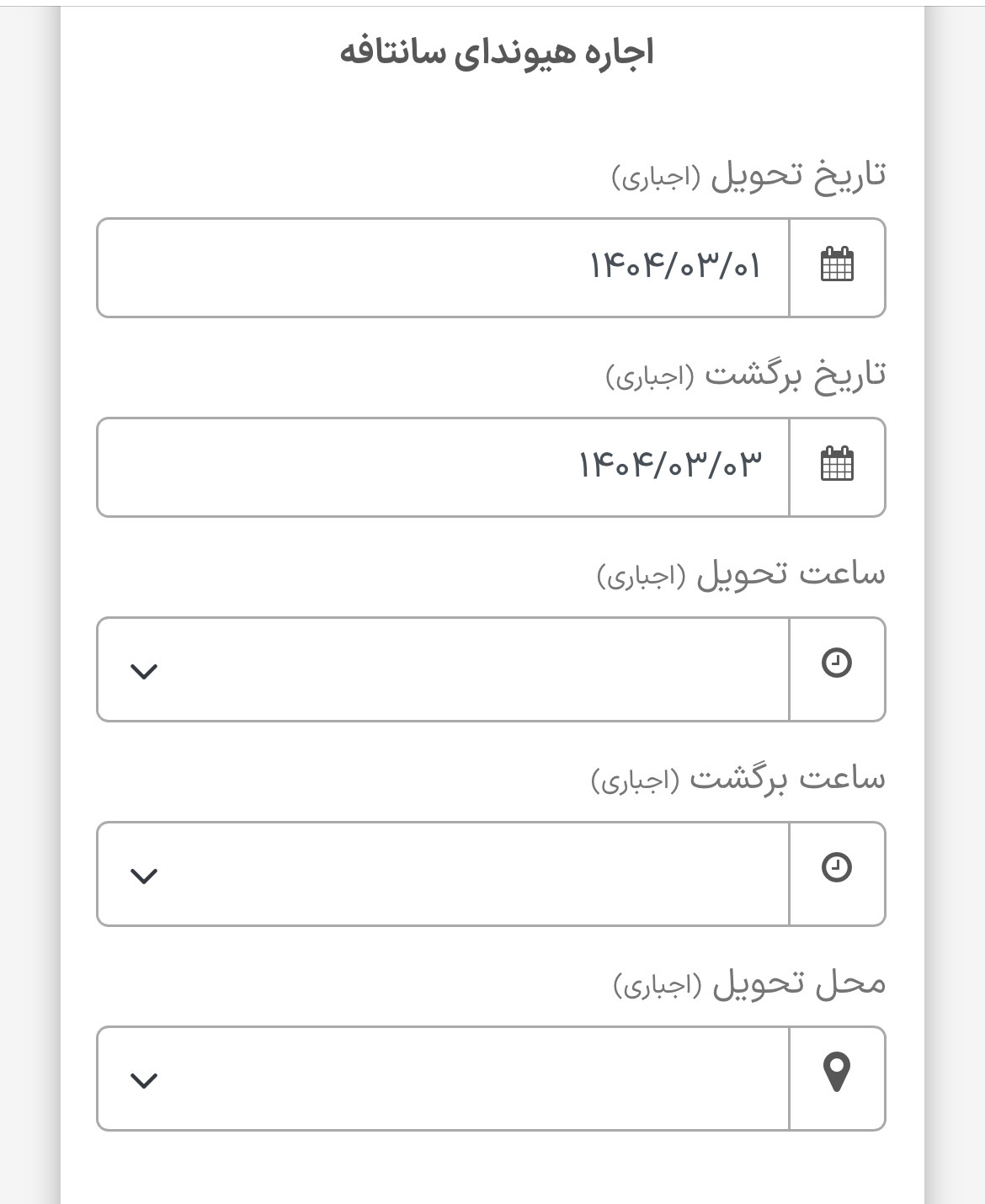Screen dimensions: 985x1204
Task: Click the اجاره هیوندای سانتافه heading
Action: (492, 52)
